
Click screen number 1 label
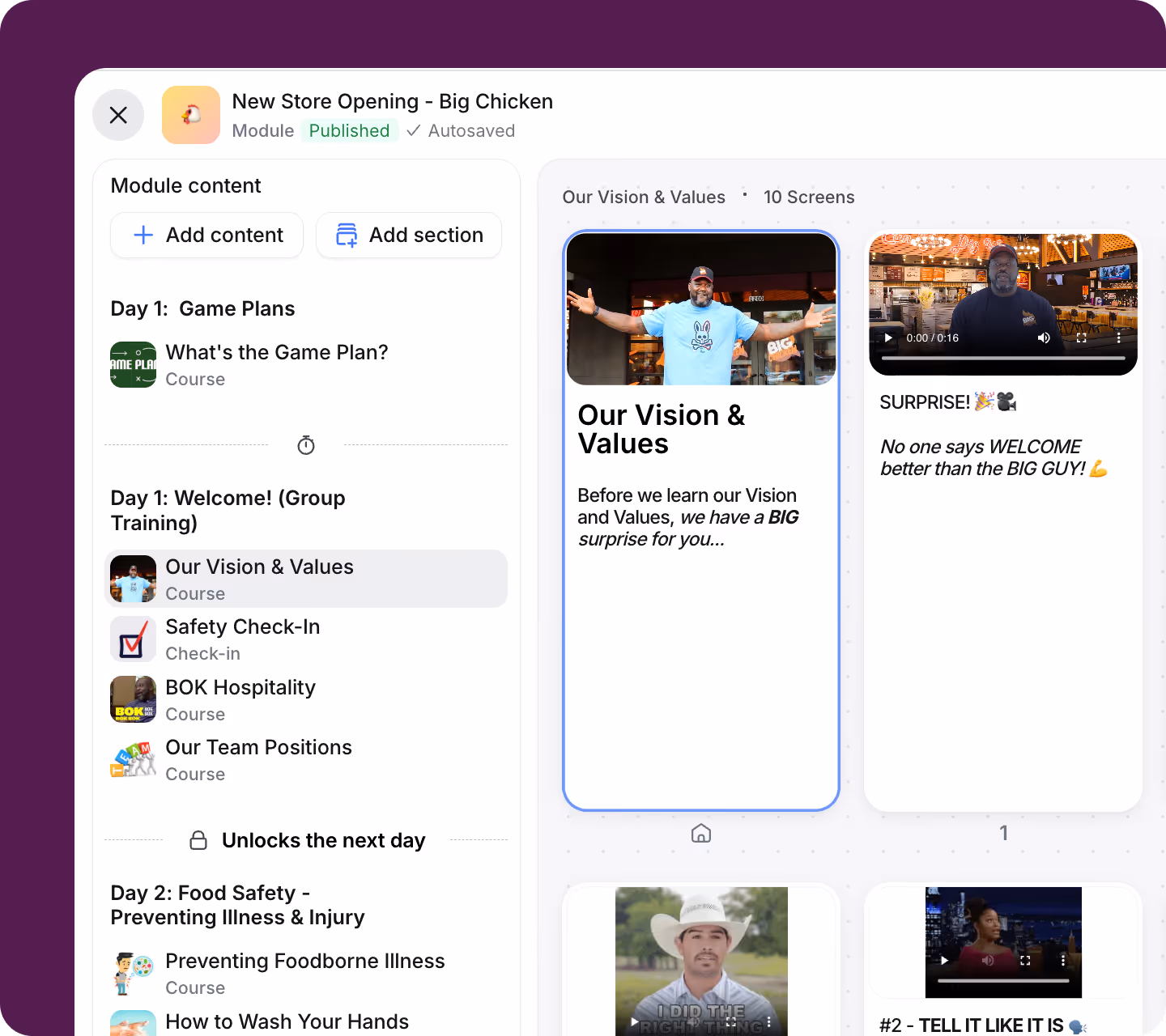(x=1004, y=833)
